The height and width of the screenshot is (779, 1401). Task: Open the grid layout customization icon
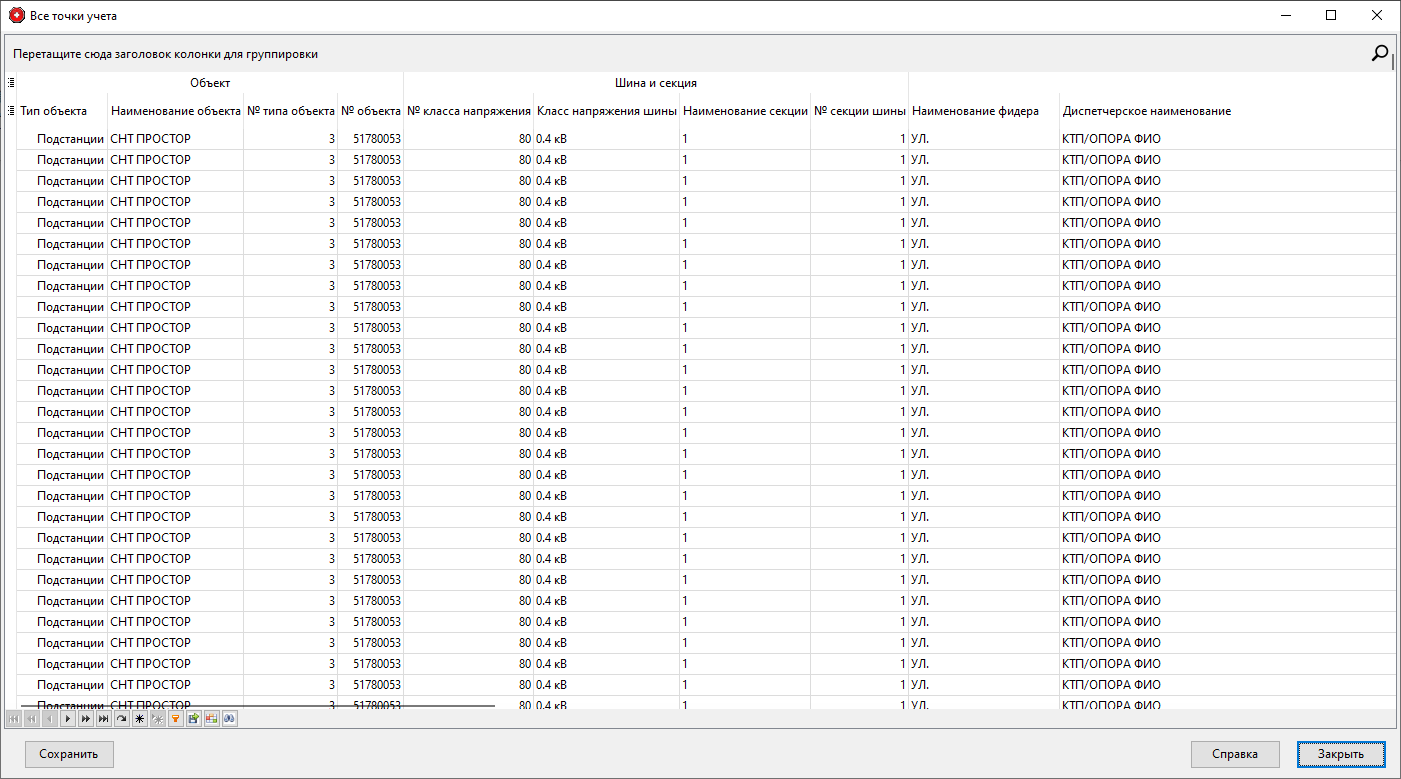(211, 718)
